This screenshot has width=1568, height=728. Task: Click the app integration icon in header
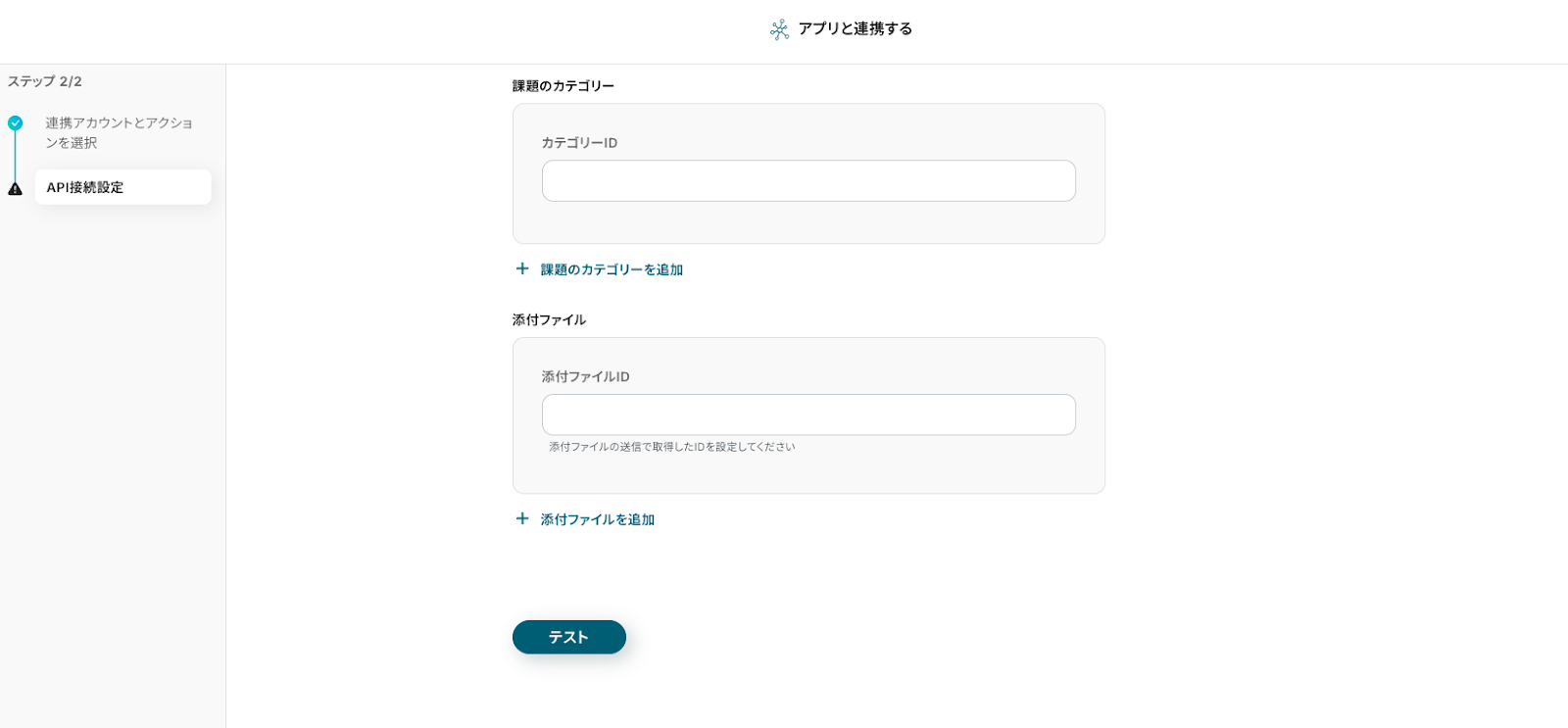[779, 29]
